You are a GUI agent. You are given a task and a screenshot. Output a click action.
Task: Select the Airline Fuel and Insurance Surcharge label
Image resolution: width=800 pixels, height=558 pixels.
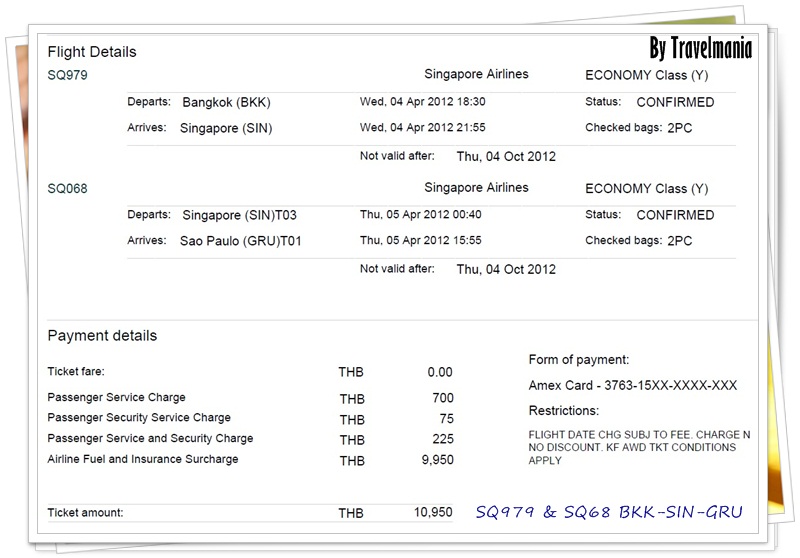(143, 460)
